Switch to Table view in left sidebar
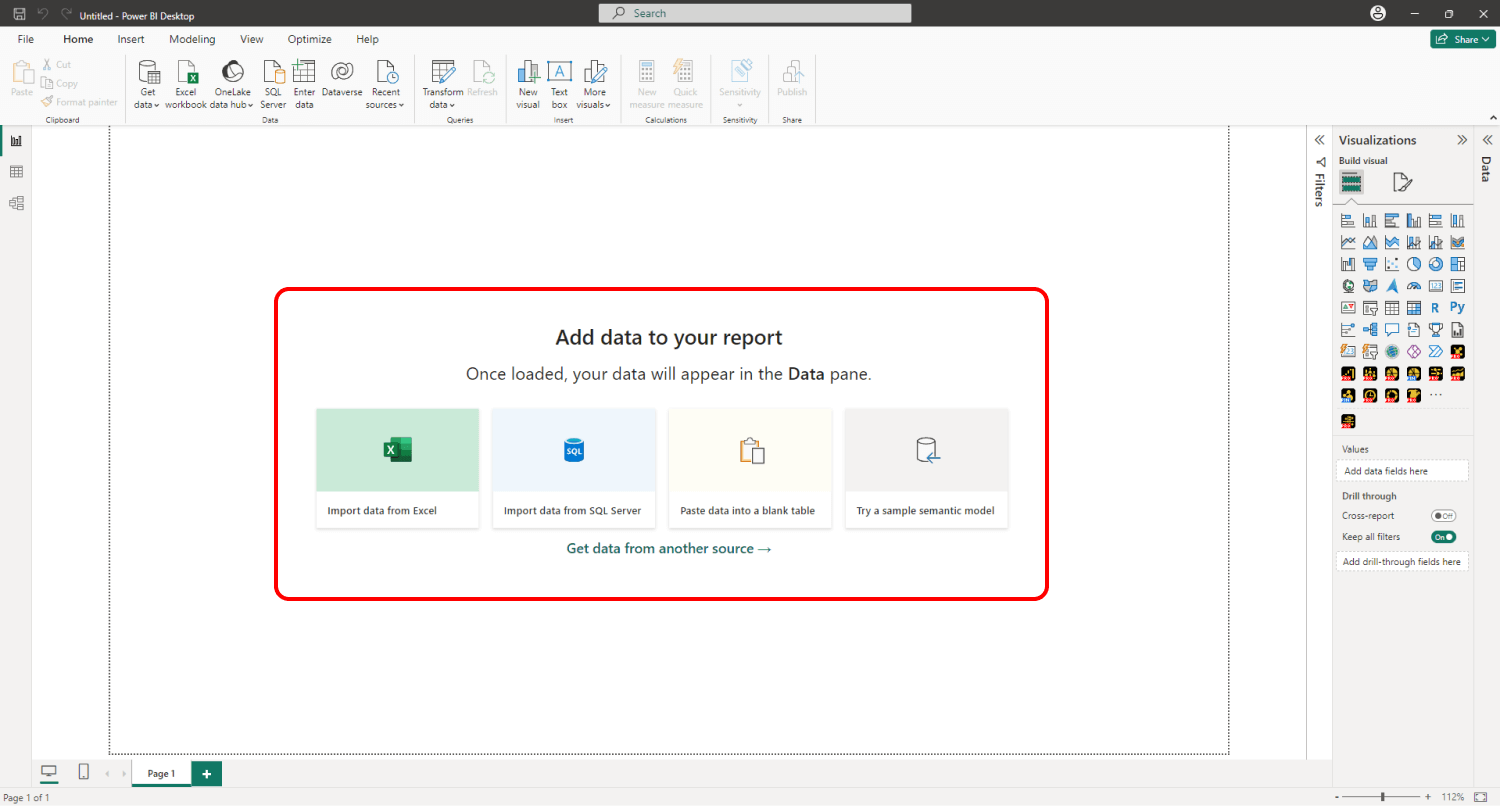Viewport: 1500px width, 806px height. (16, 172)
